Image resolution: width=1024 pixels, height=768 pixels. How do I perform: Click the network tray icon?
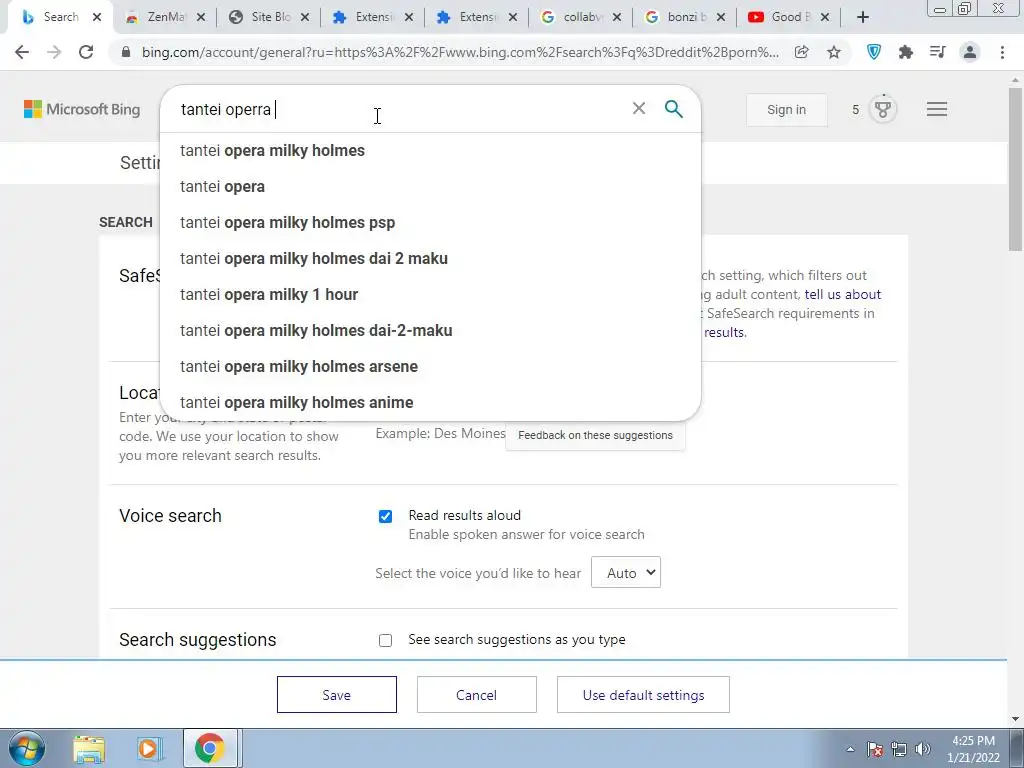pyautogui.click(x=899, y=749)
